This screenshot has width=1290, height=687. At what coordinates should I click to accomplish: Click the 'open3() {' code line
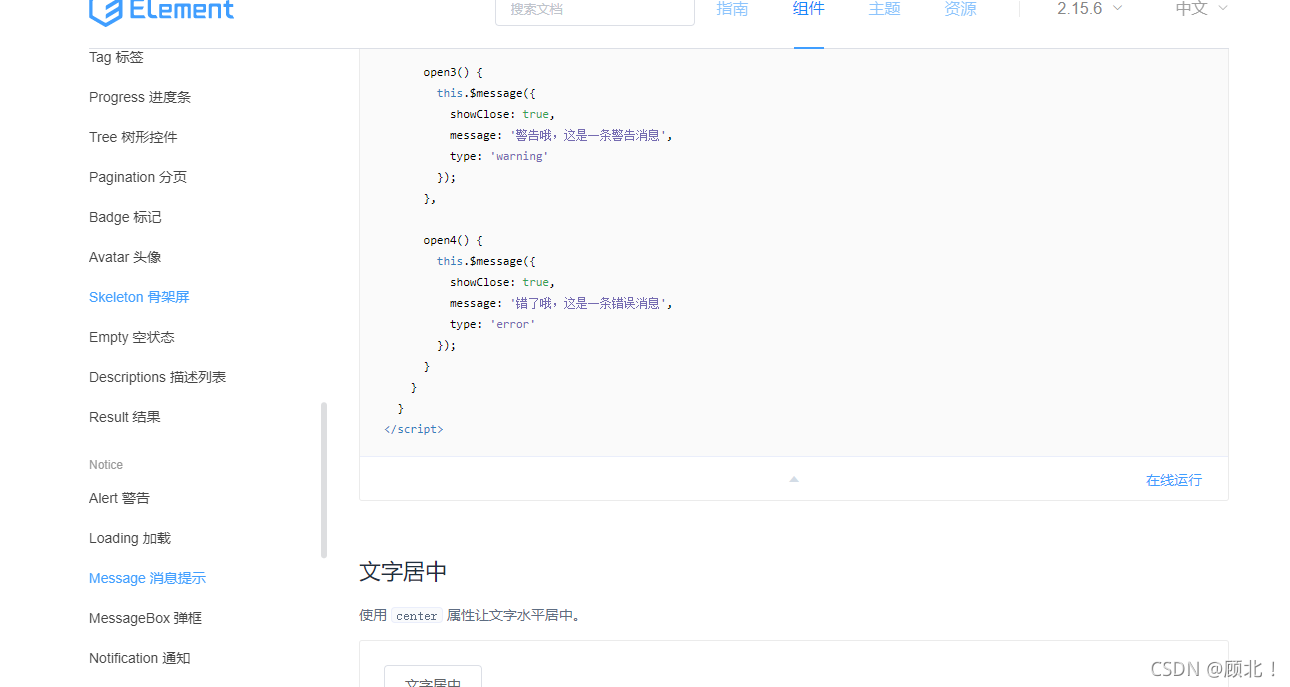pos(453,72)
